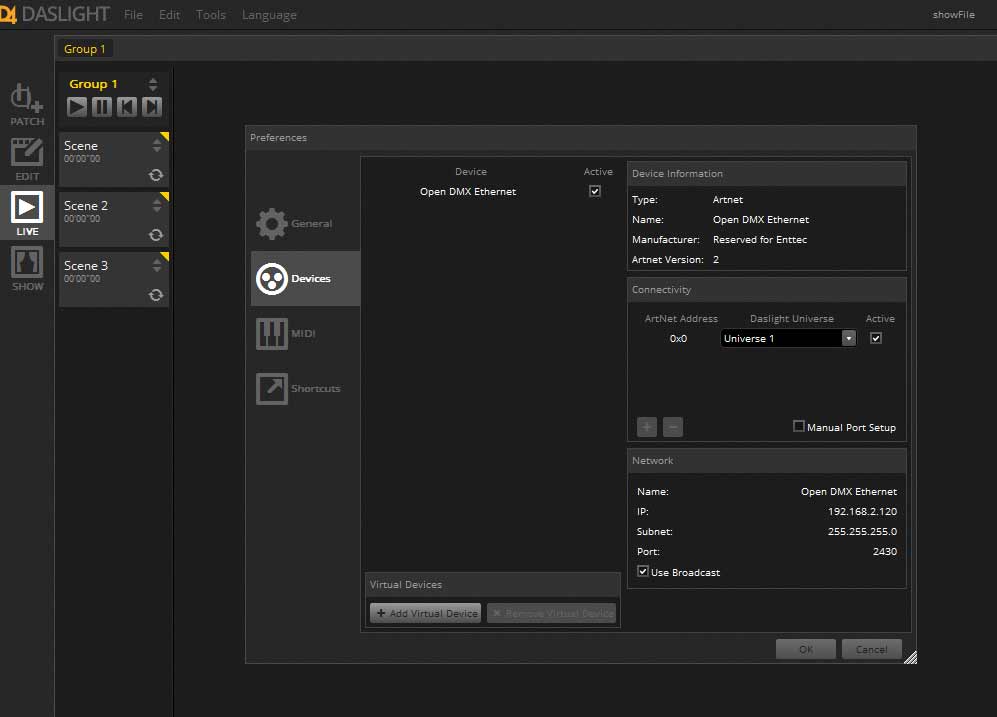997x717 pixels.
Task: Switch to Devices preferences tab
Action: point(305,278)
